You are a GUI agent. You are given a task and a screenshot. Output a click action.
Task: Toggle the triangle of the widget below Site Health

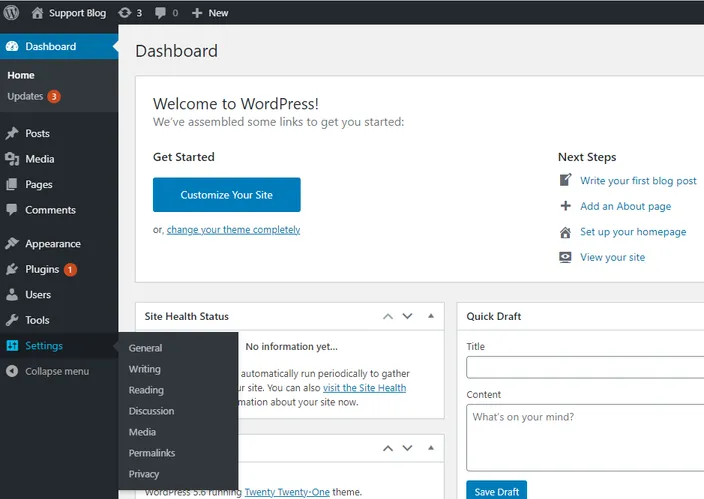431,448
